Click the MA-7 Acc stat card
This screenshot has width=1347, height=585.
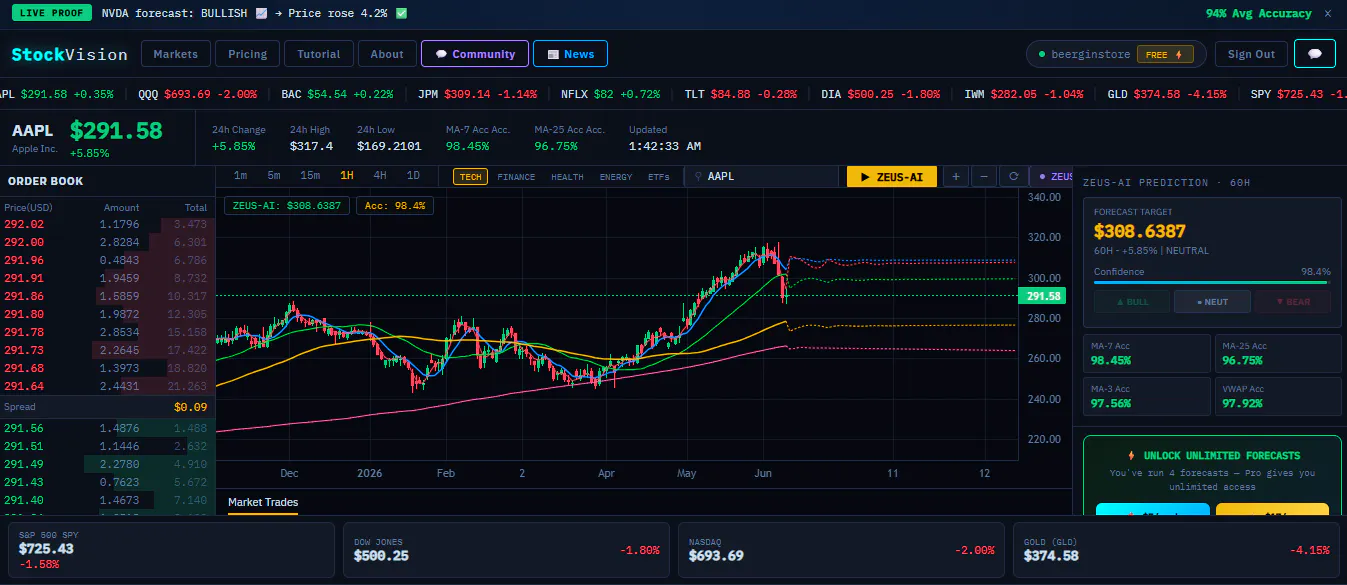tap(1147, 353)
